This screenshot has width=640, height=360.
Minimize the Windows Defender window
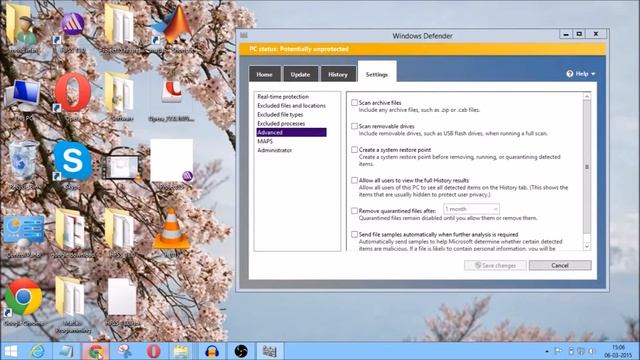click(x=566, y=34)
